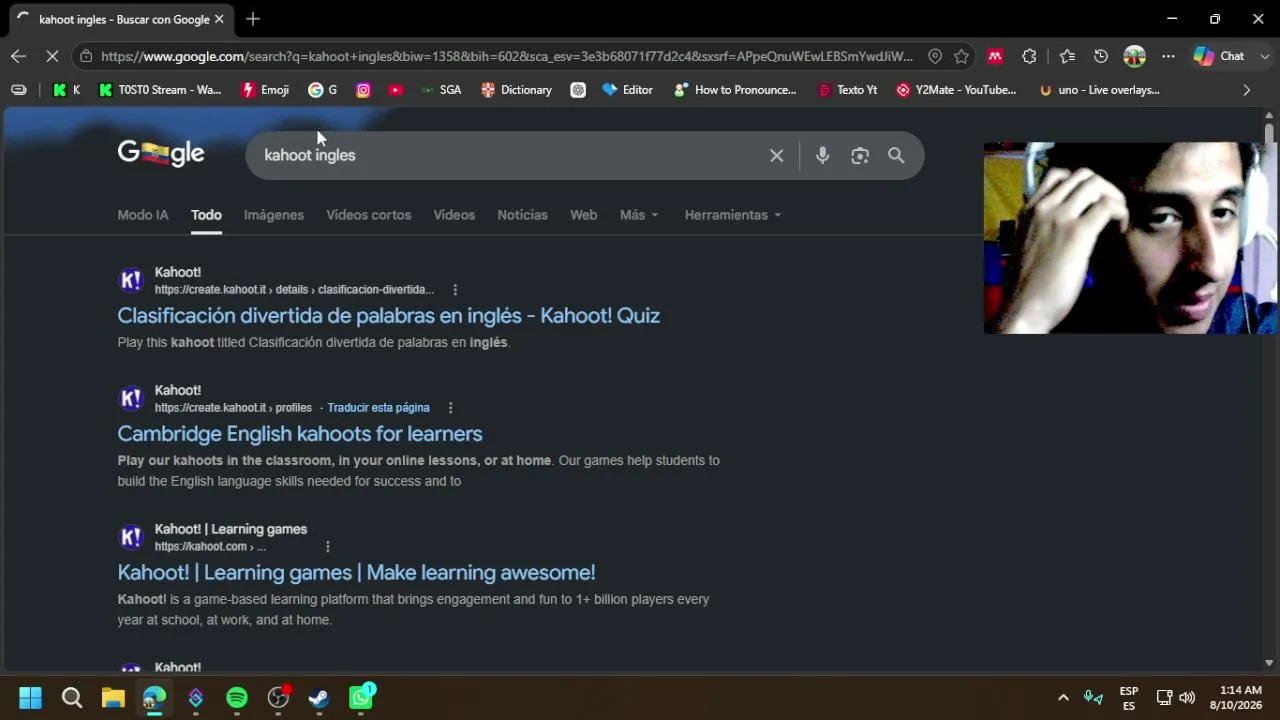The image size is (1280, 720).
Task: Select the Todo results tab
Action: click(206, 215)
